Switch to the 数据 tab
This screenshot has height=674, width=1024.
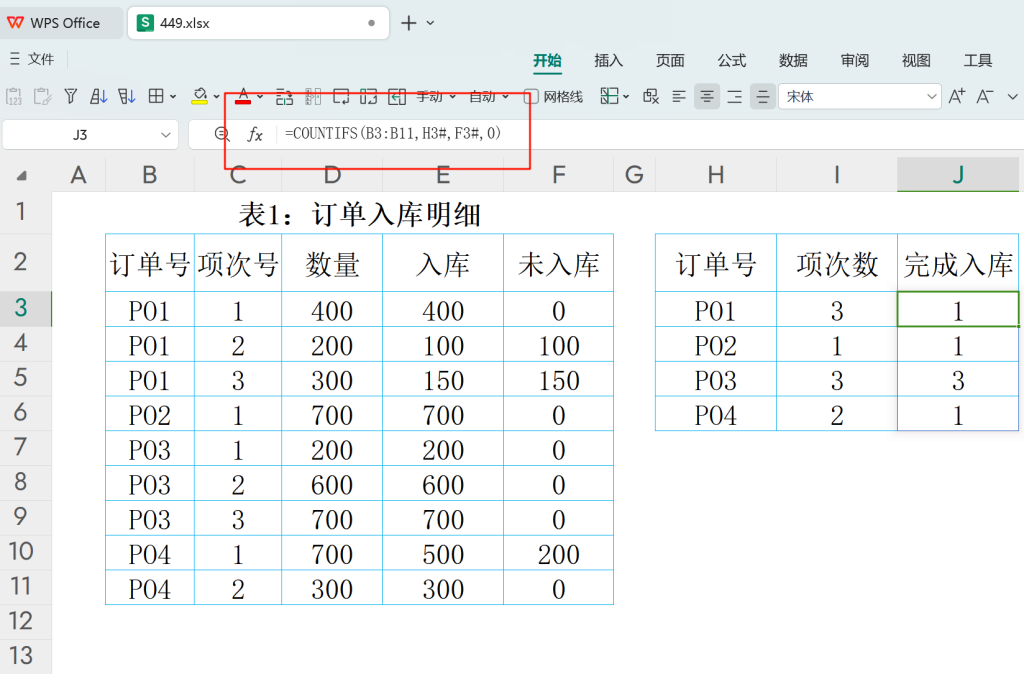point(793,61)
